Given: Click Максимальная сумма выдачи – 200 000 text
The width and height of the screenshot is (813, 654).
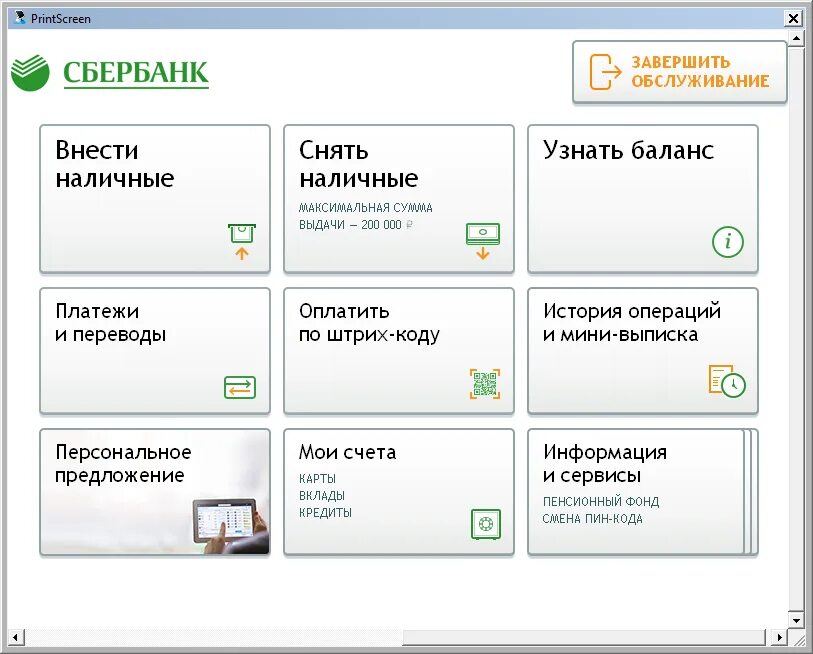Looking at the screenshot, I should click(x=366, y=216).
